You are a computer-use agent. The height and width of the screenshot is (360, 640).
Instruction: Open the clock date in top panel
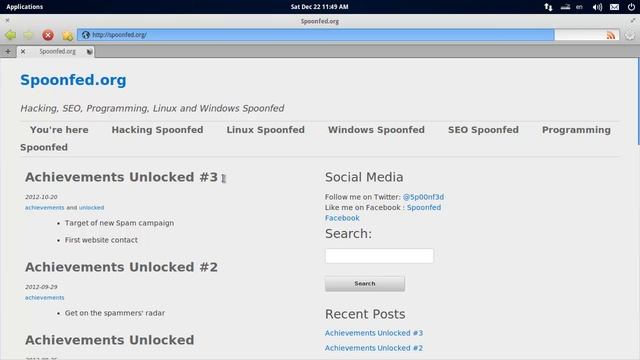[x=319, y=7]
